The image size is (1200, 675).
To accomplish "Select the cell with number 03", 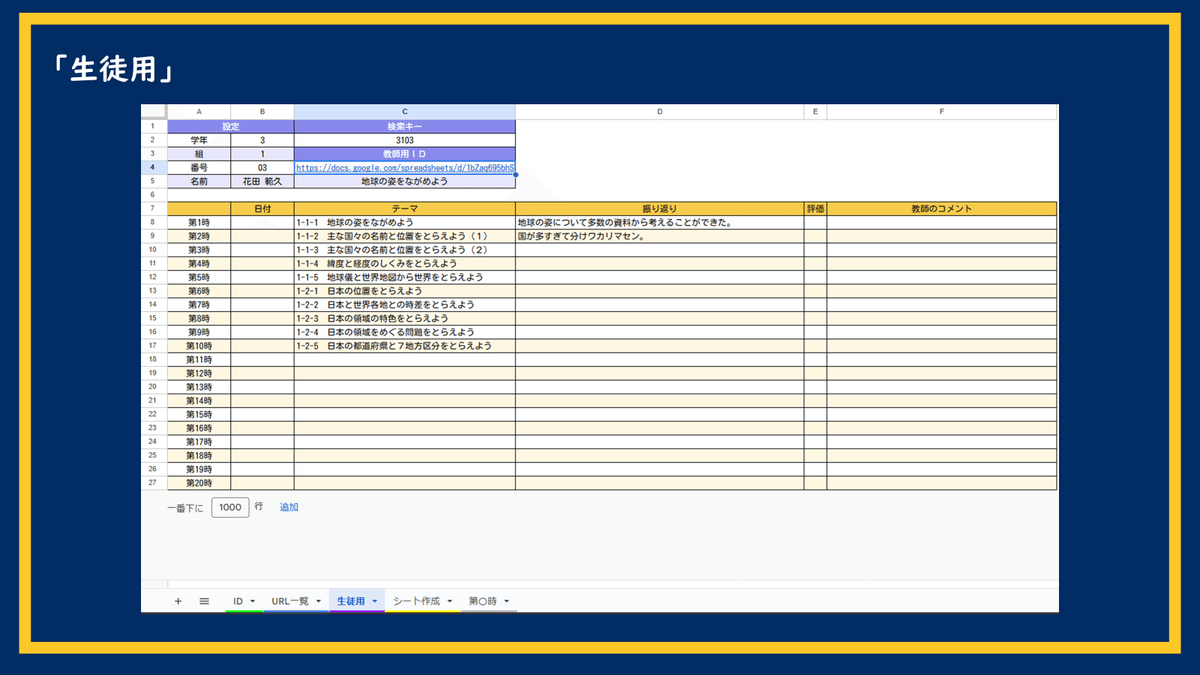I will (x=263, y=168).
